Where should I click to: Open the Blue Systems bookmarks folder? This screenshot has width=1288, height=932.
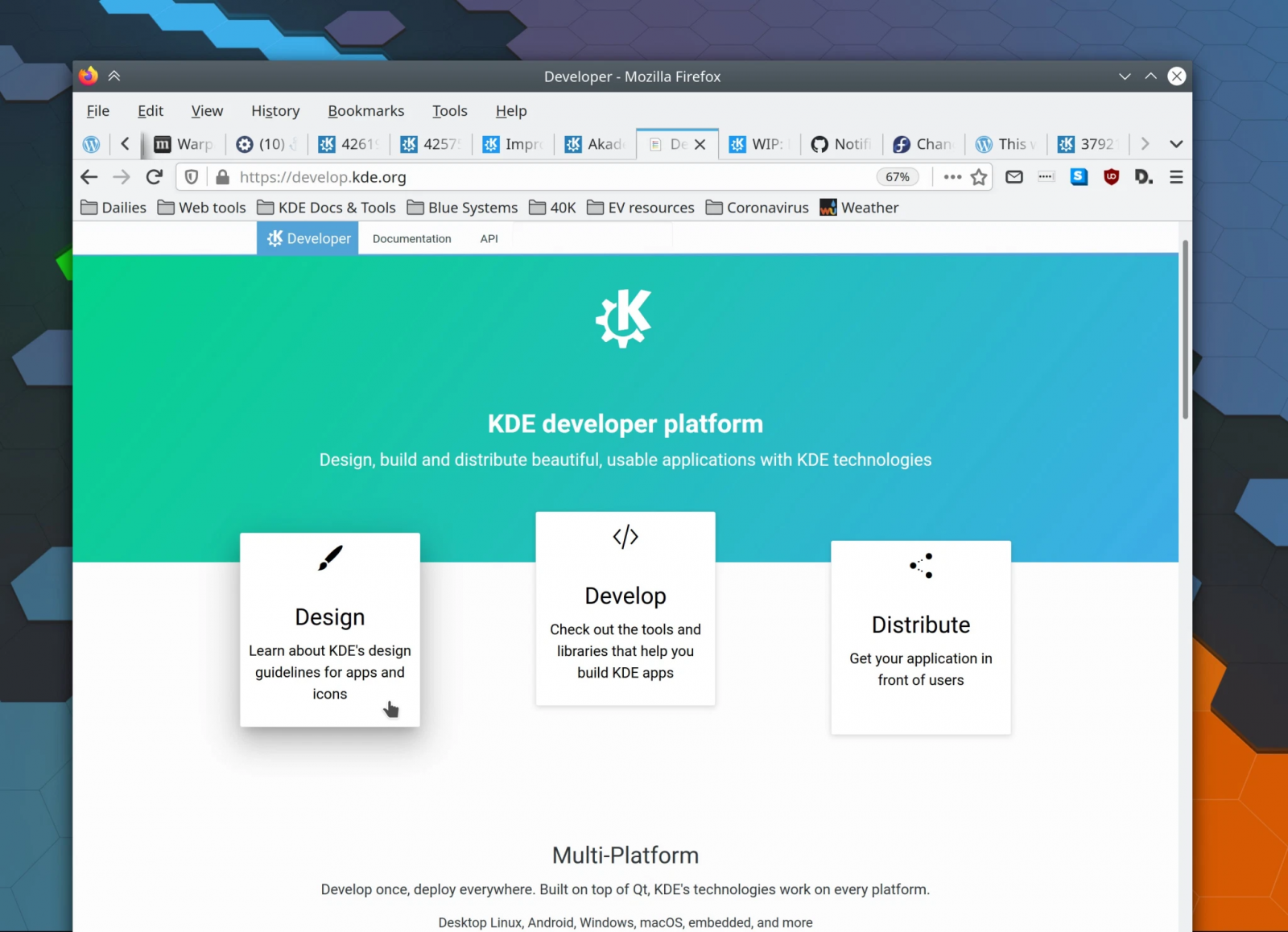(463, 208)
